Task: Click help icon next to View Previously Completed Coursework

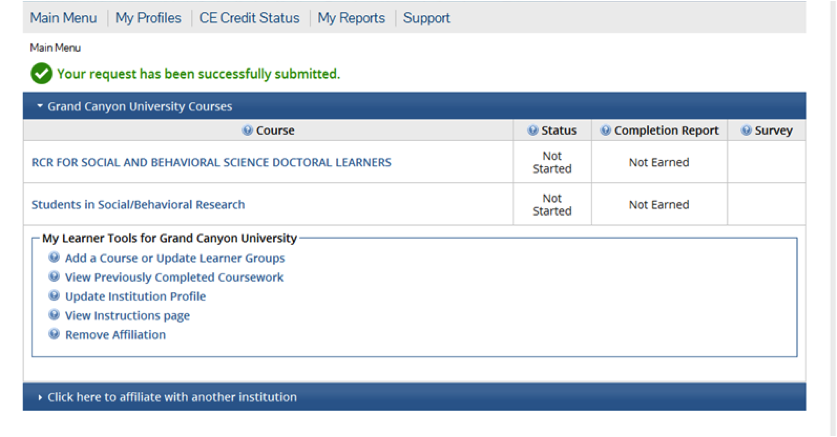Action: pyautogui.click(x=54, y=276)
